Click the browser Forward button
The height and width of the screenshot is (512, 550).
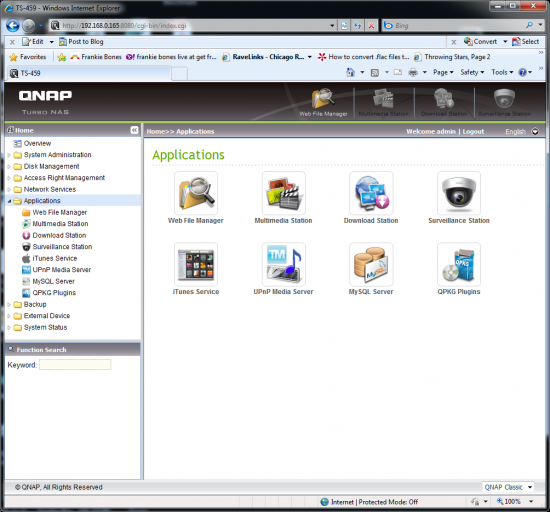coord(29,26)
